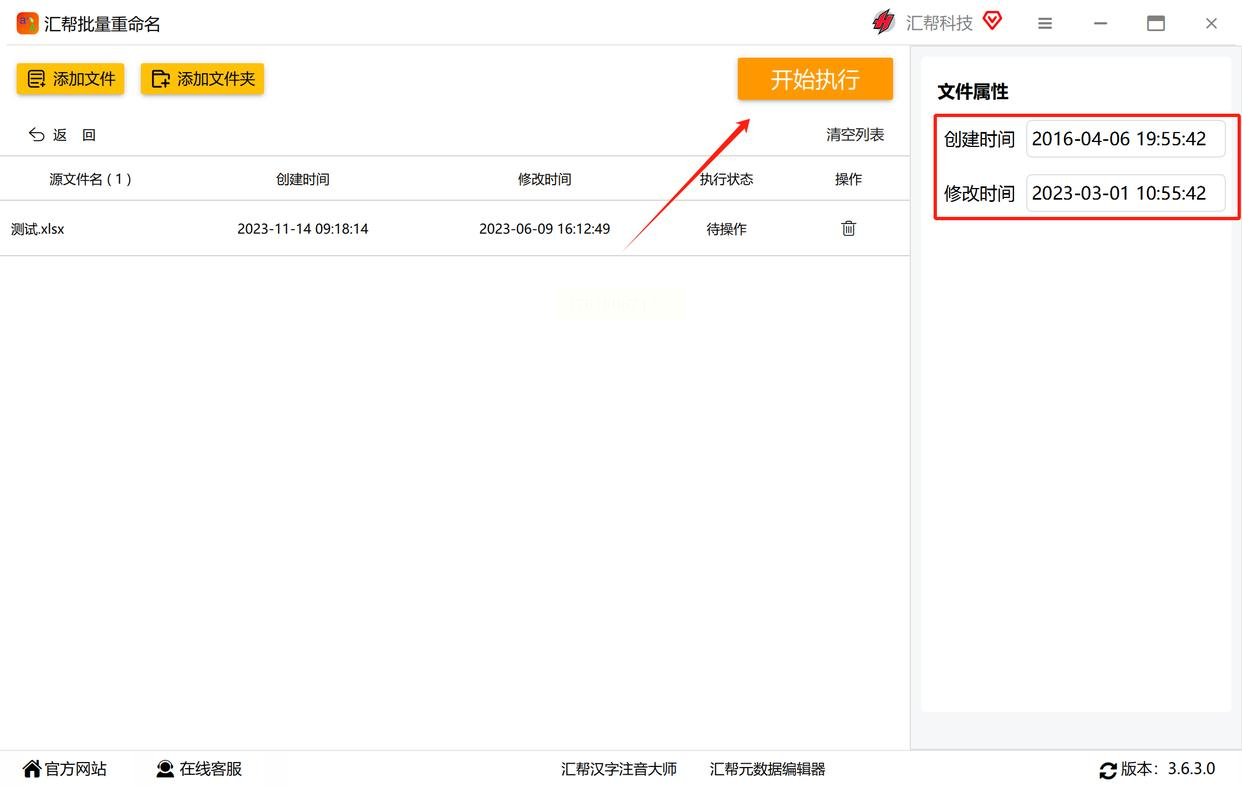Click the refresh icon beside version number
The image size is (1242, 787).
1107,770
